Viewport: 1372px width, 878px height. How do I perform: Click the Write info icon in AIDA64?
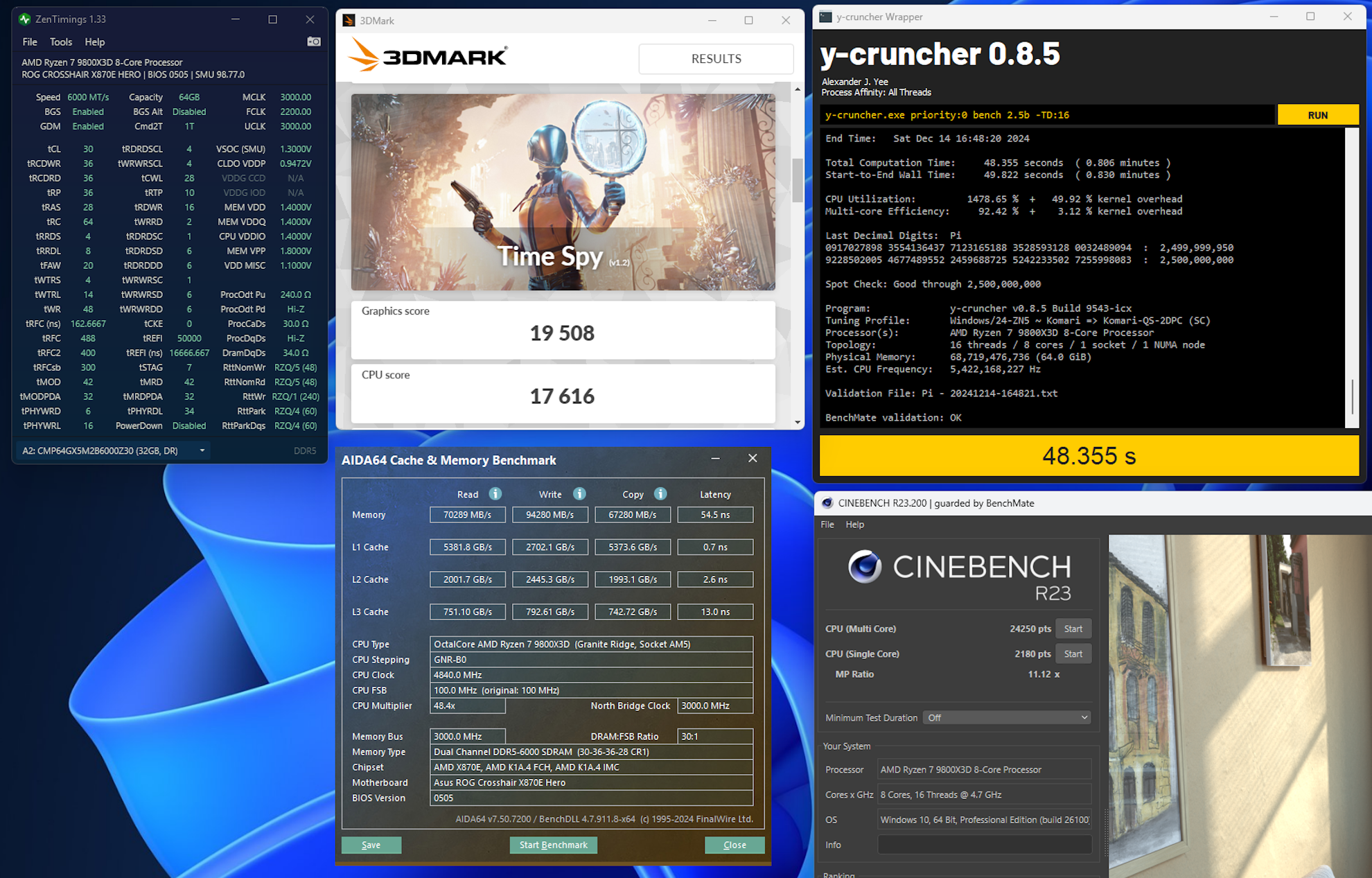(x=579, y=493)
